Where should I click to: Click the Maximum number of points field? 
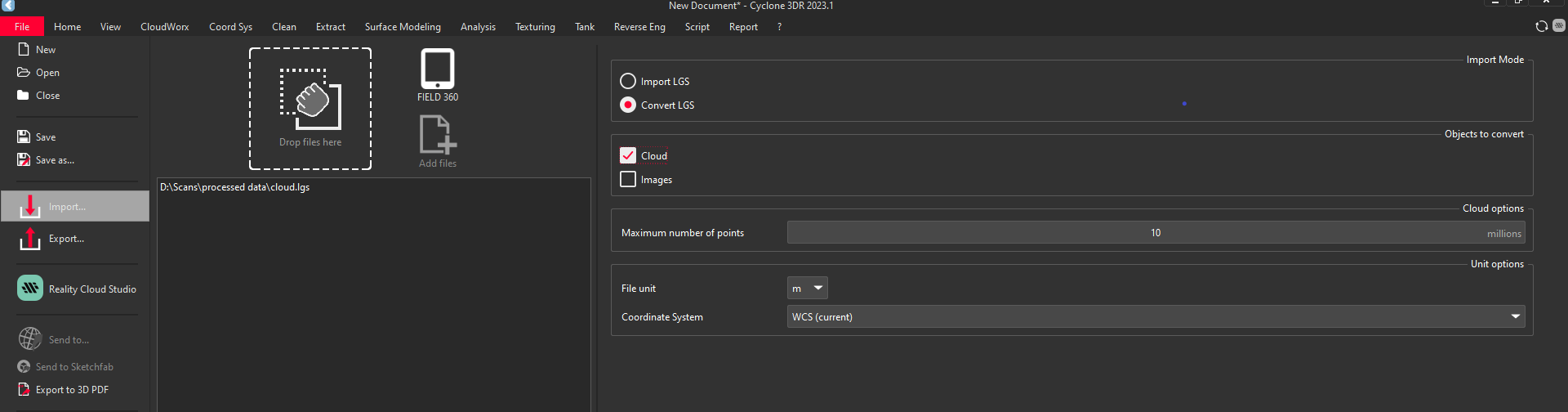(x=1156, y=232)
